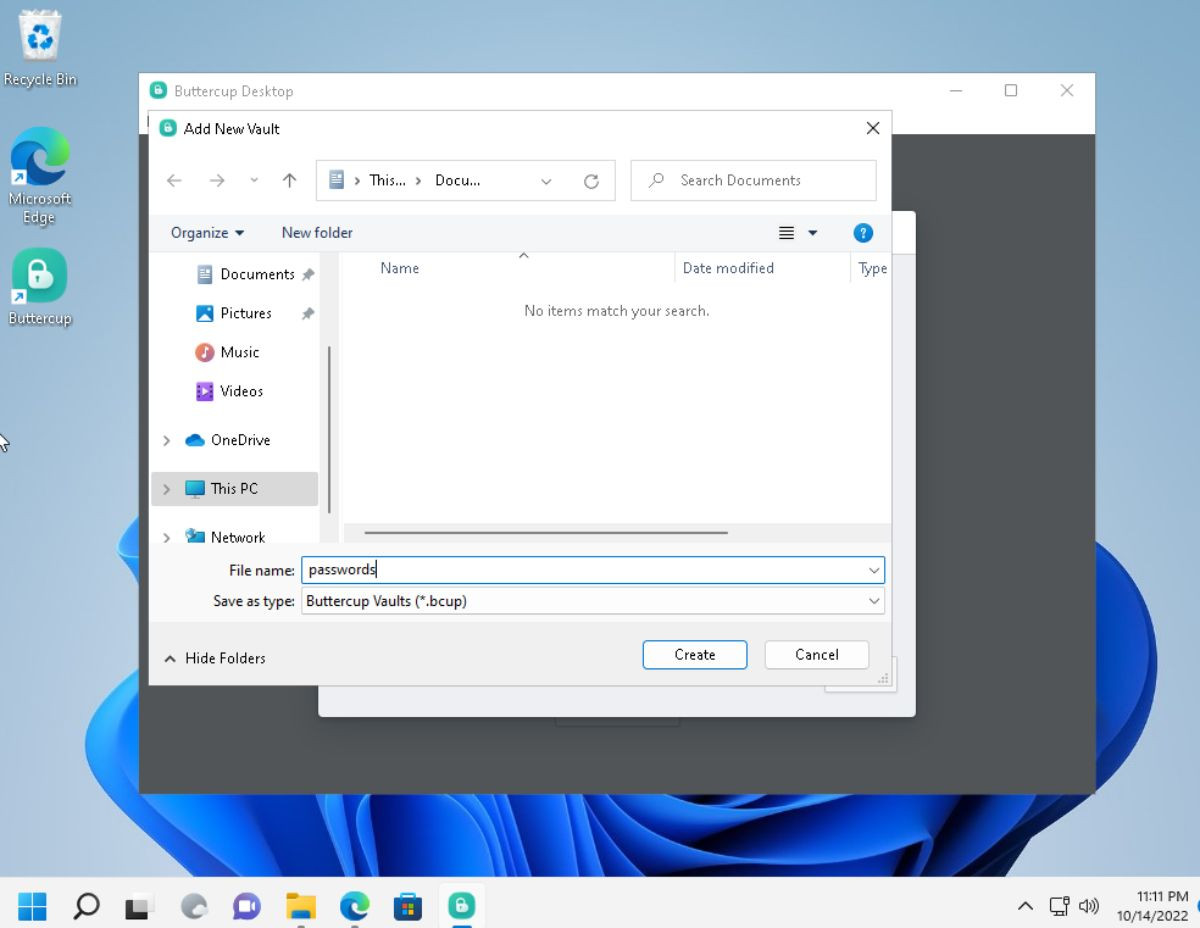This screenshot has width=1200, height=928.
Task: Click the horizontal scrollbar in file list
Action: click(x=546, y=533)
